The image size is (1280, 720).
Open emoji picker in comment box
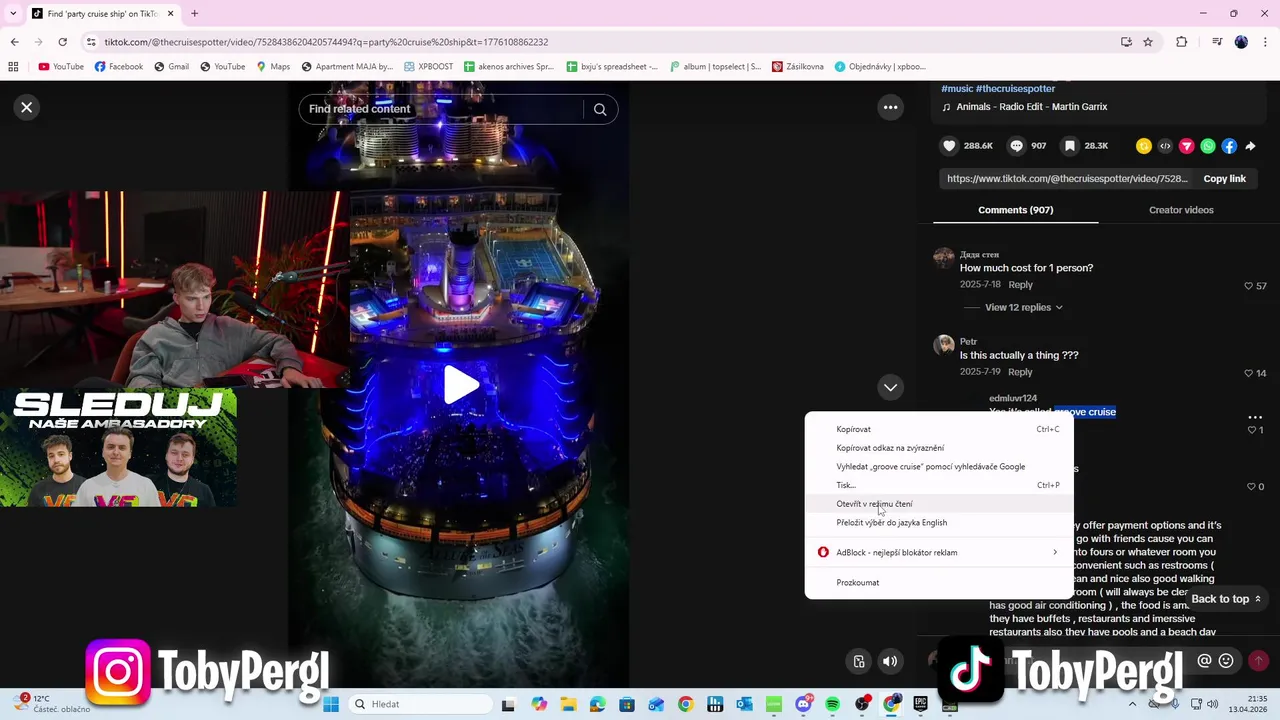click(x=1226, y=661)
